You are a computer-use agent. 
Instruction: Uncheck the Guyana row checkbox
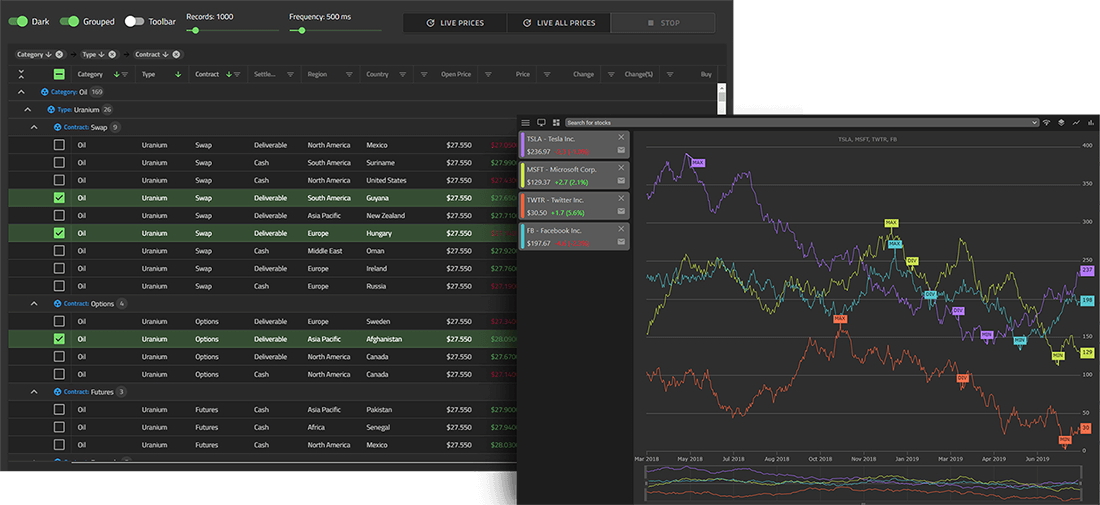59,198
